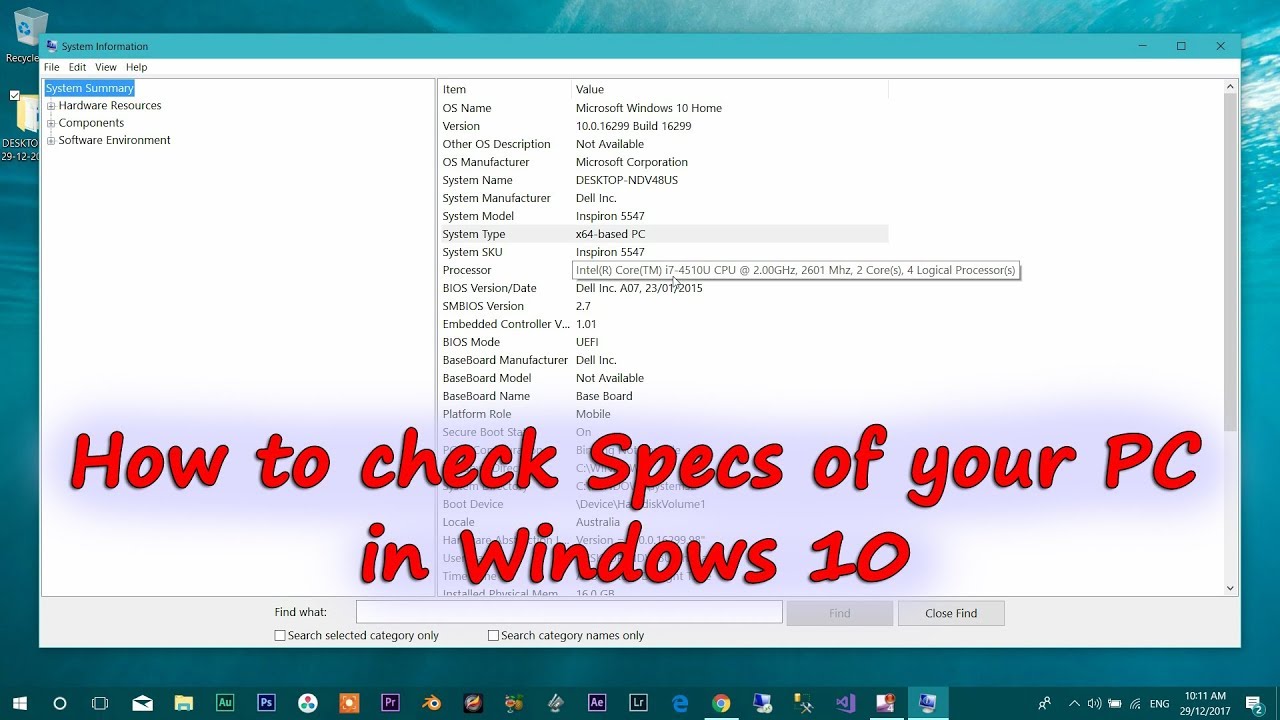1280x720 pixels.
Task: Launch Adobe Audition from the taskbar
Action: coord(225,703)
